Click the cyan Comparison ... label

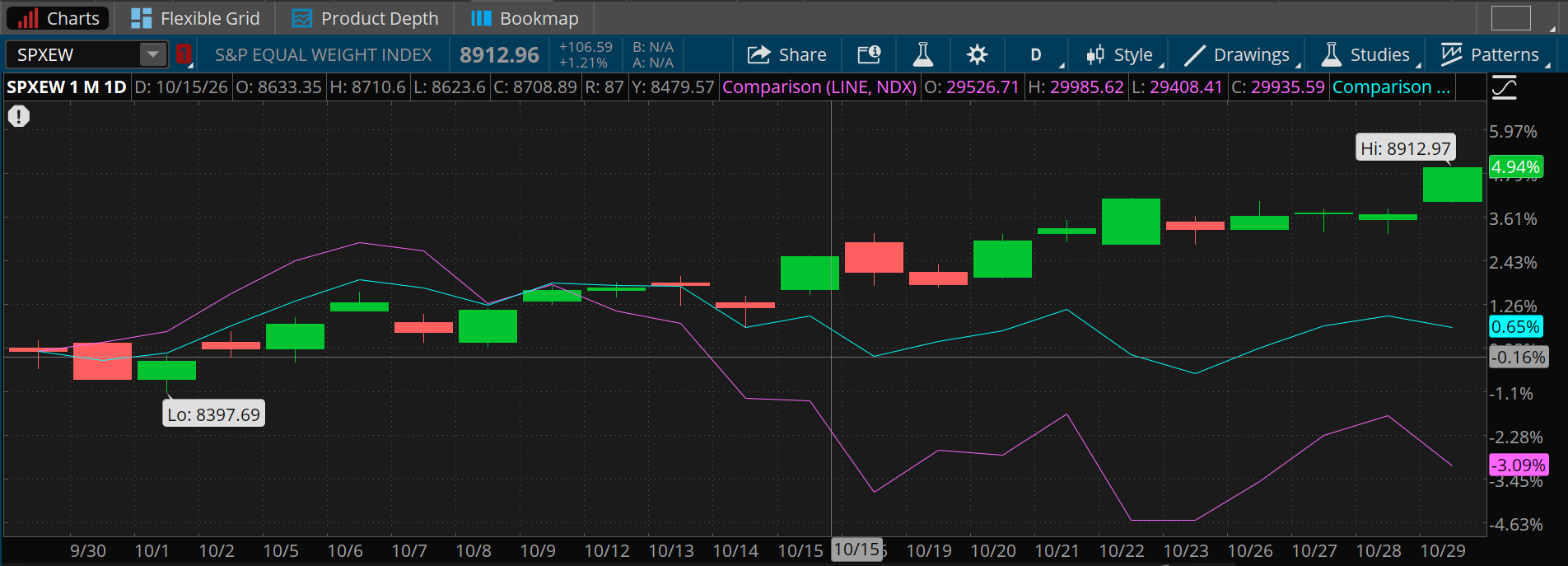tap(1391, 87)
